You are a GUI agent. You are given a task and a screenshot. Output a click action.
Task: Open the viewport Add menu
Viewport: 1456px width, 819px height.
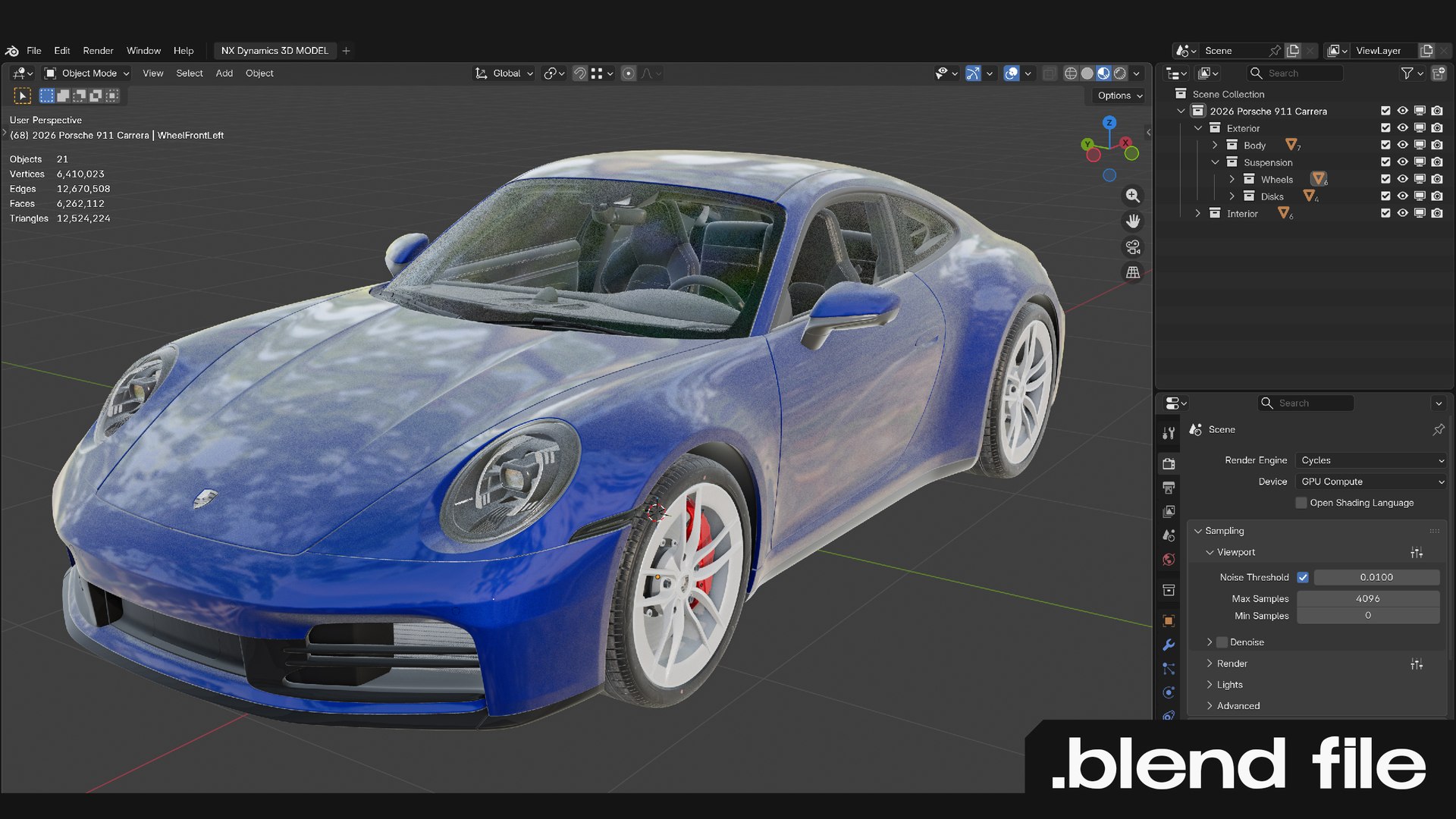(224, 74)
